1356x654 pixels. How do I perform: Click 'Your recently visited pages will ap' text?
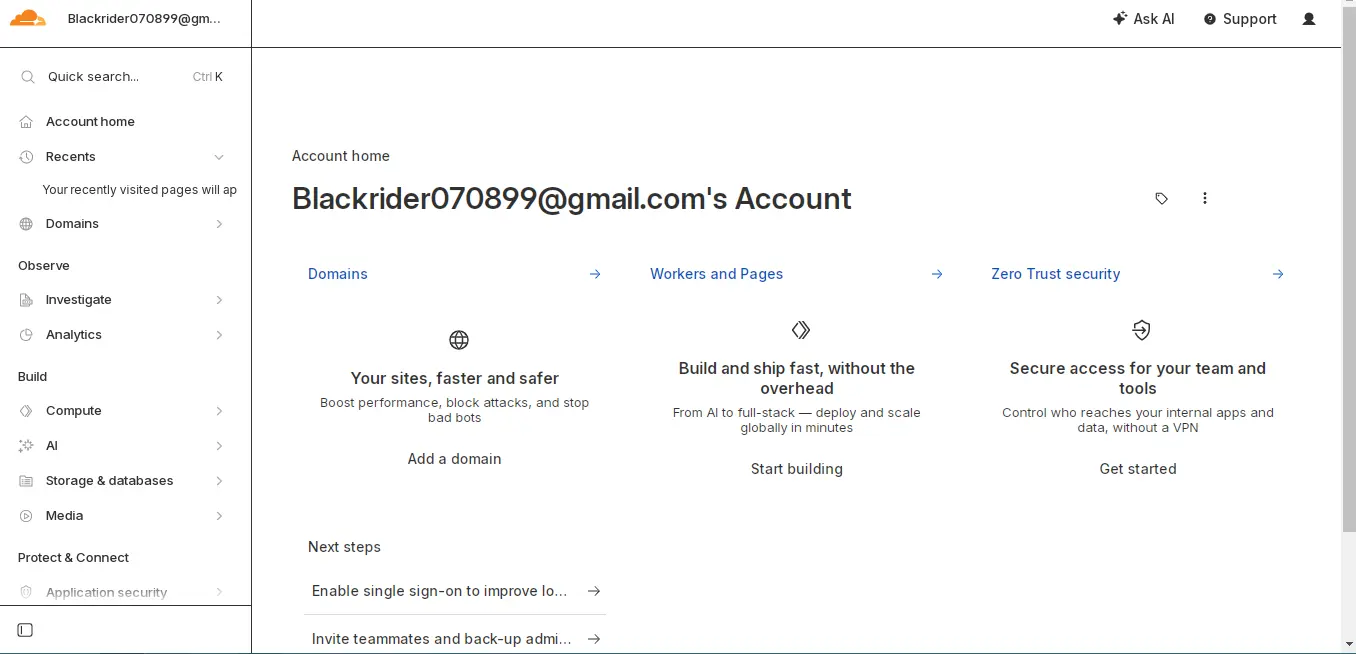tap(140, 190)
